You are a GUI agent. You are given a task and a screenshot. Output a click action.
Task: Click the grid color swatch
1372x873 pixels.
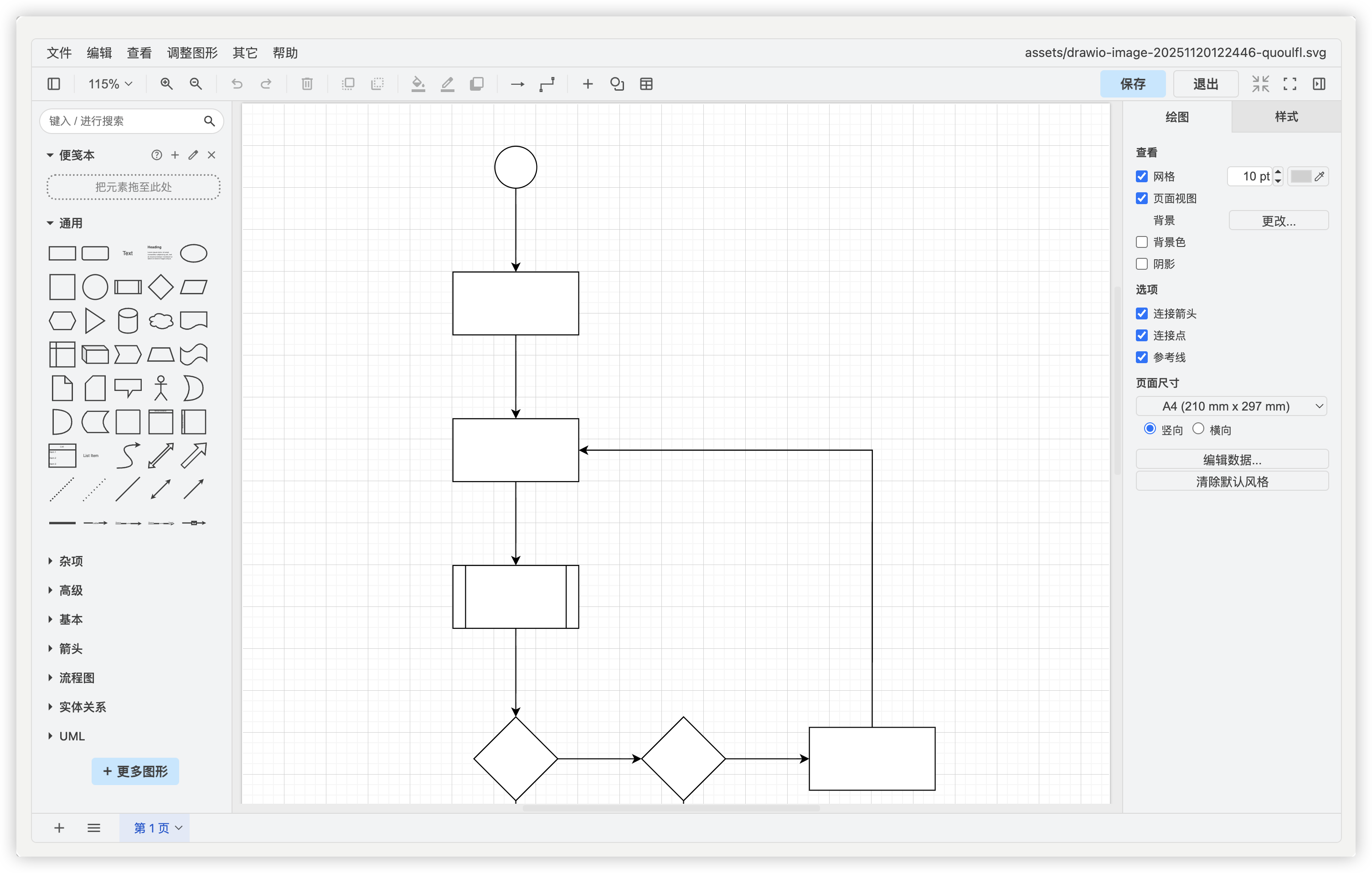coord(1301,176)
